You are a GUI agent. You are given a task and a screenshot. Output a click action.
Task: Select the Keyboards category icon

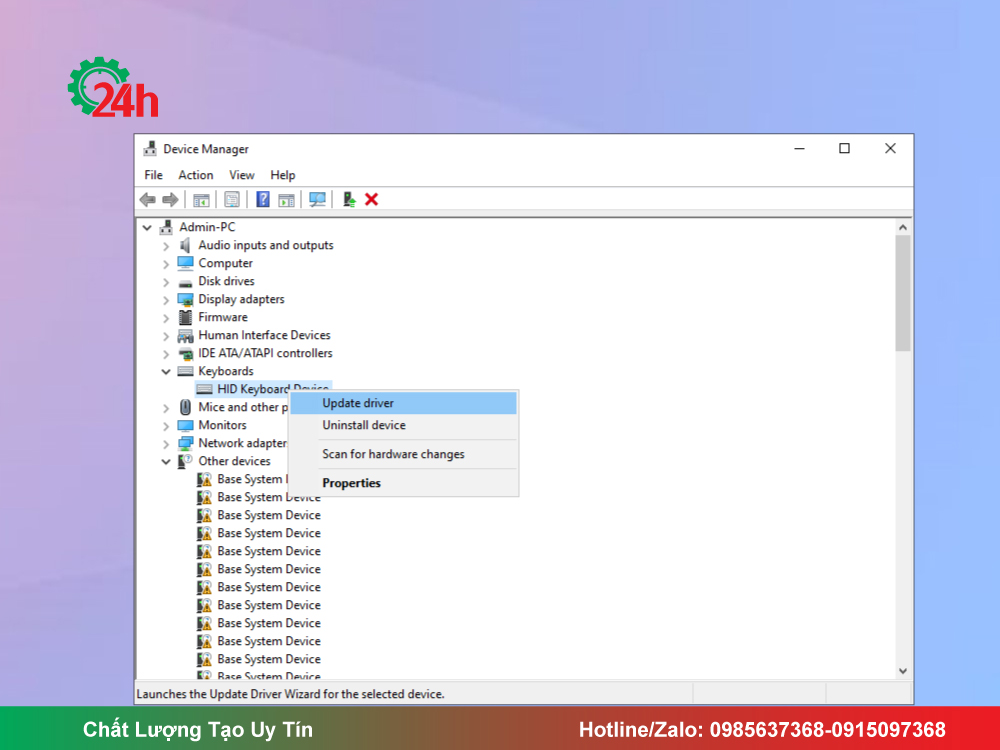point(185,371)
